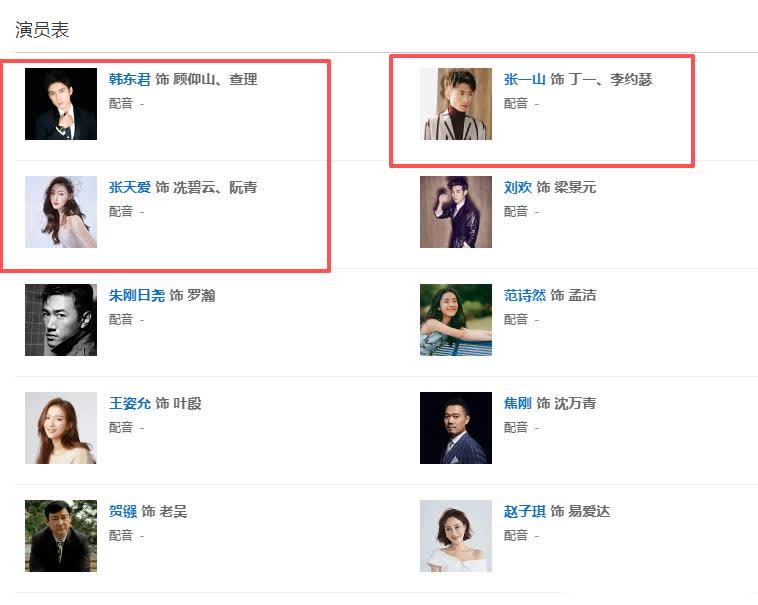Screen dimensions: 758x605
Task: Click the 贺镪 name link
Action: [x=122, y=512]
